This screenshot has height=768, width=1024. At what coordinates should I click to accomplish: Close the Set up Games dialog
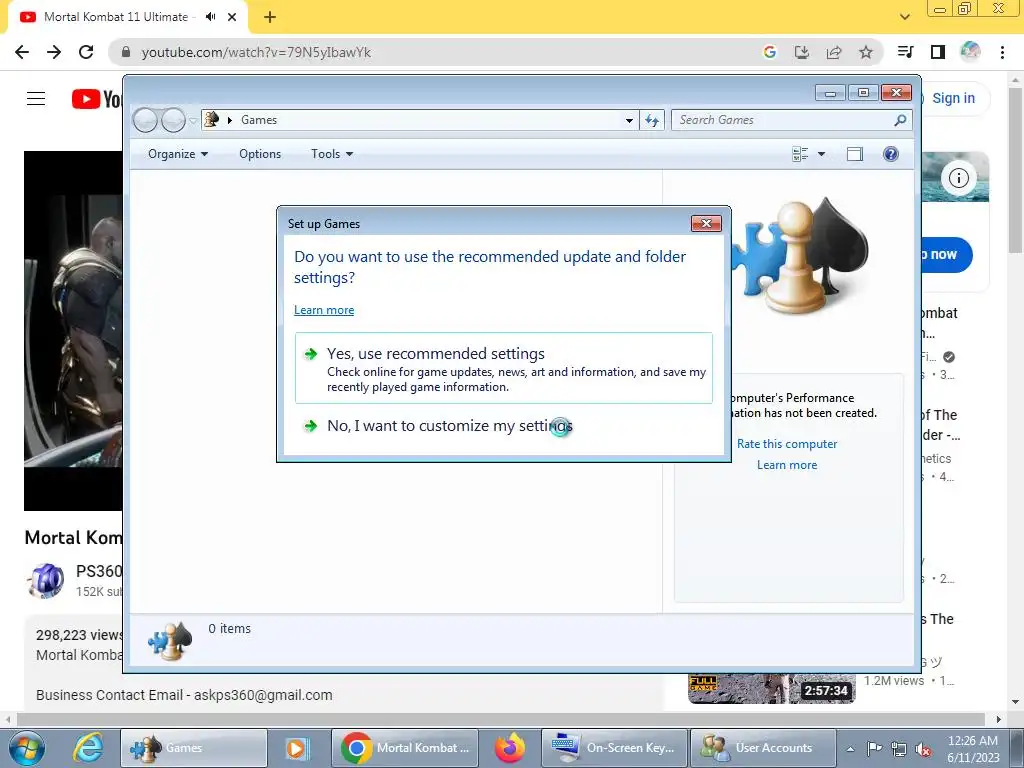tap(706, 223)
